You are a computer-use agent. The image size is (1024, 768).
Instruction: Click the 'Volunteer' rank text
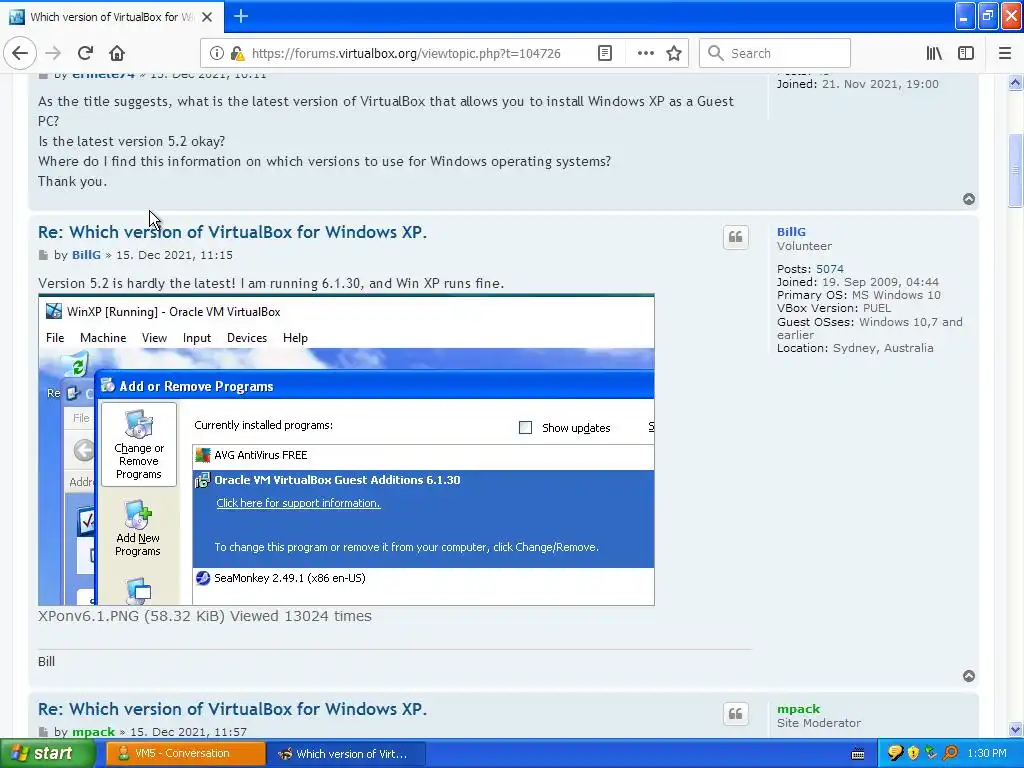click(805, 246)
